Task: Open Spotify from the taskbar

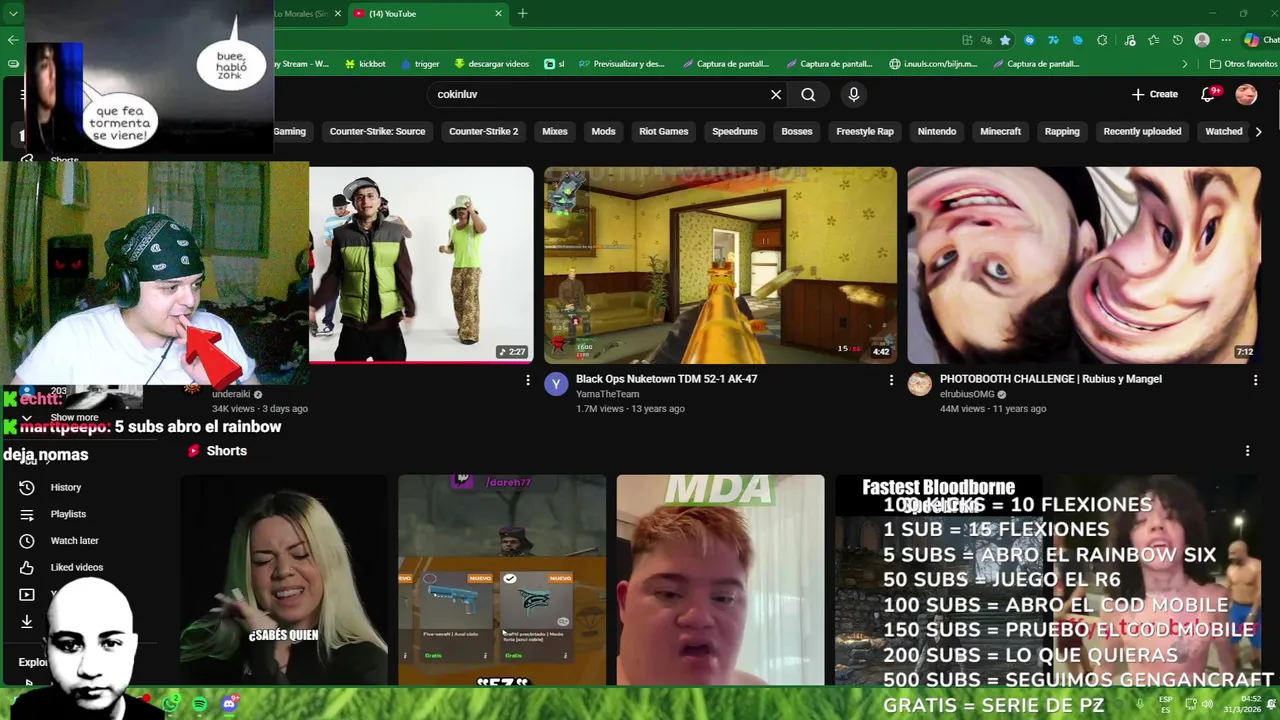Action: coord(199,704)
